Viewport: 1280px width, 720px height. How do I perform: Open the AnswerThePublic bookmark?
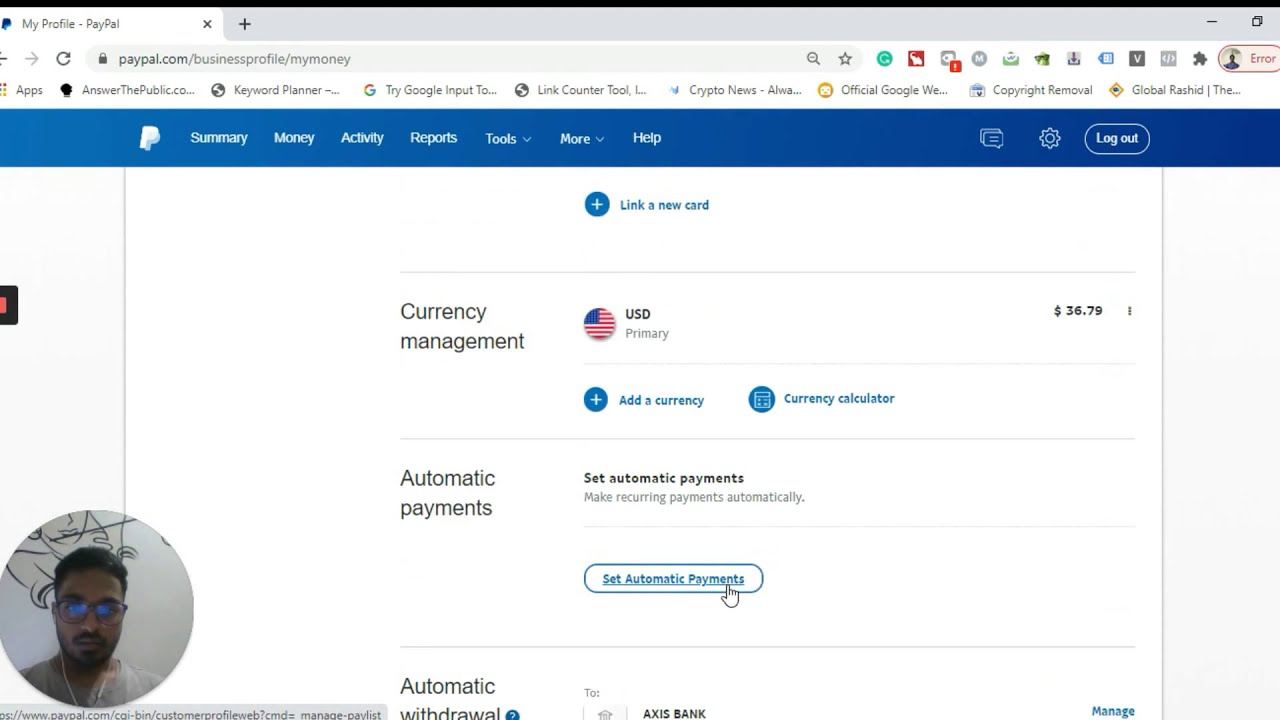[x=127, y=90]
